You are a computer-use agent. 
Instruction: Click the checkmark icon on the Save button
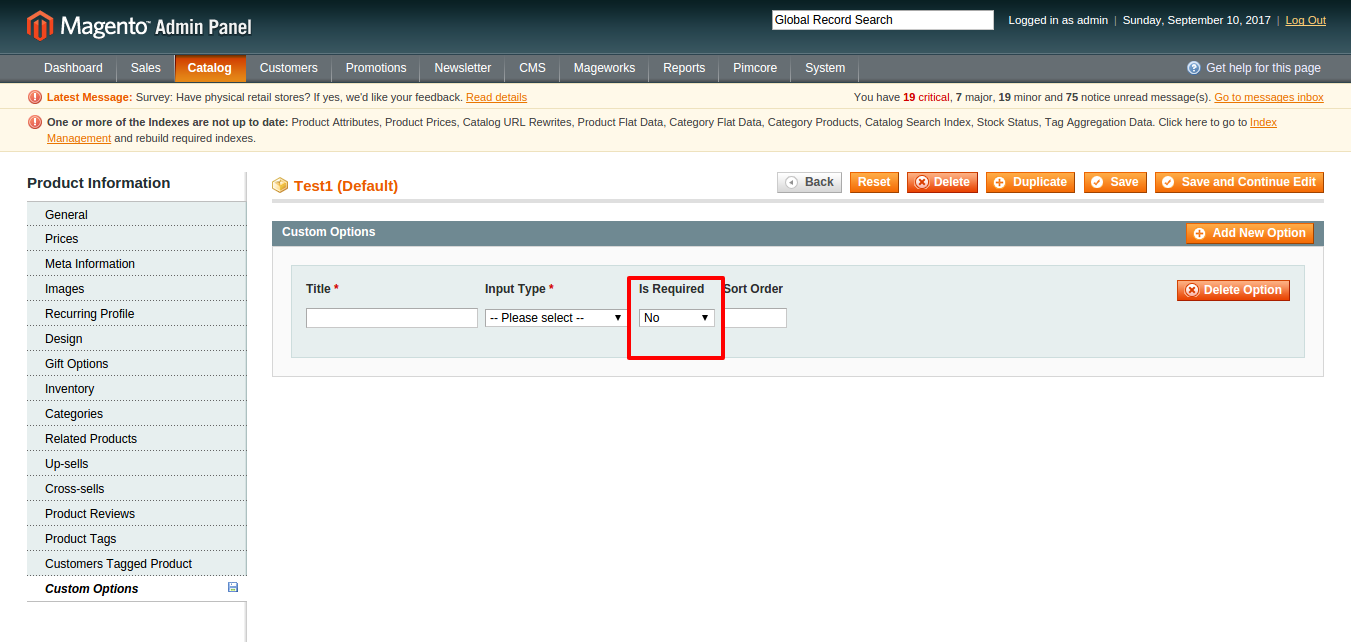[1098, 182]
